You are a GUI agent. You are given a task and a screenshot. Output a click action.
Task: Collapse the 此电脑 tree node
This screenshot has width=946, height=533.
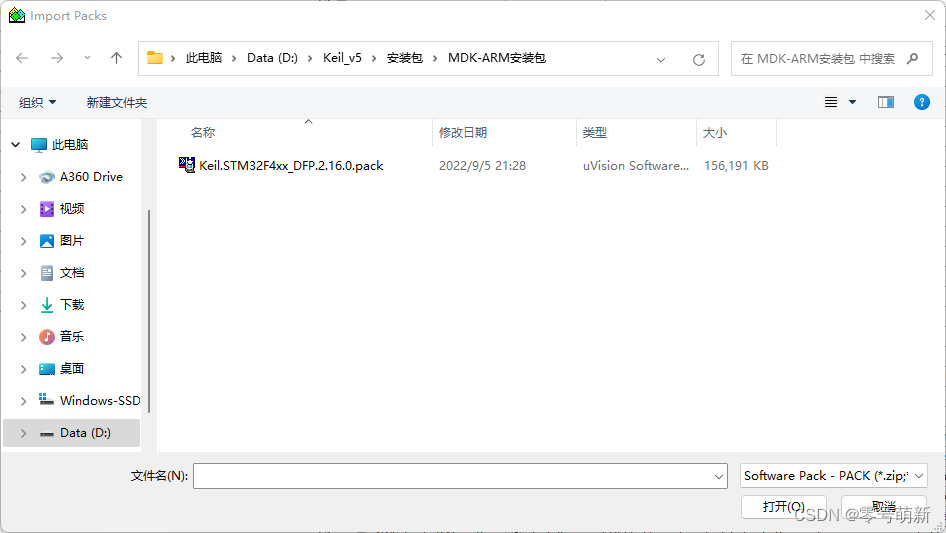click(16, 145)
